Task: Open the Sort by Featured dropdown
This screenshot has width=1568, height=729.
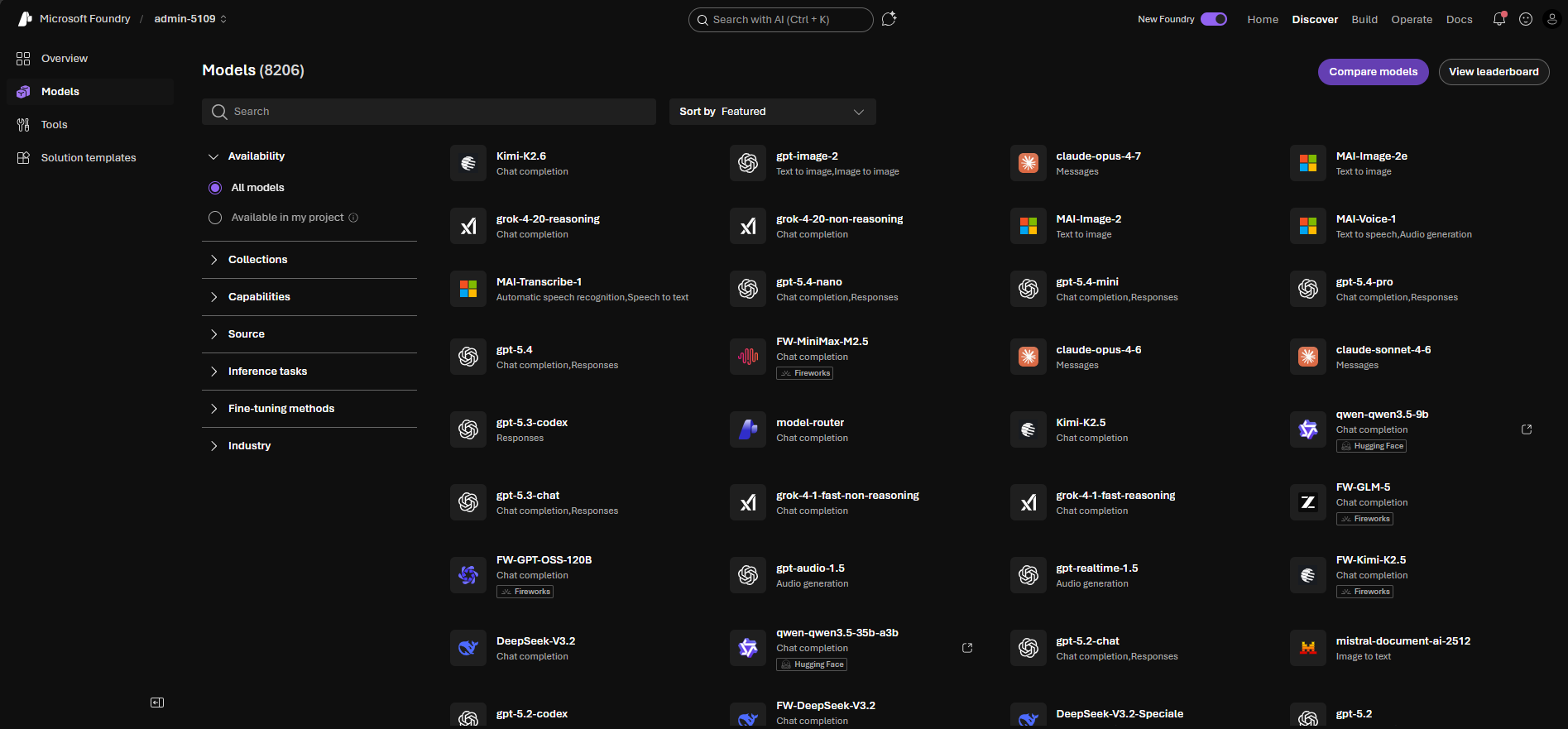Action: [x=773, y=112]
